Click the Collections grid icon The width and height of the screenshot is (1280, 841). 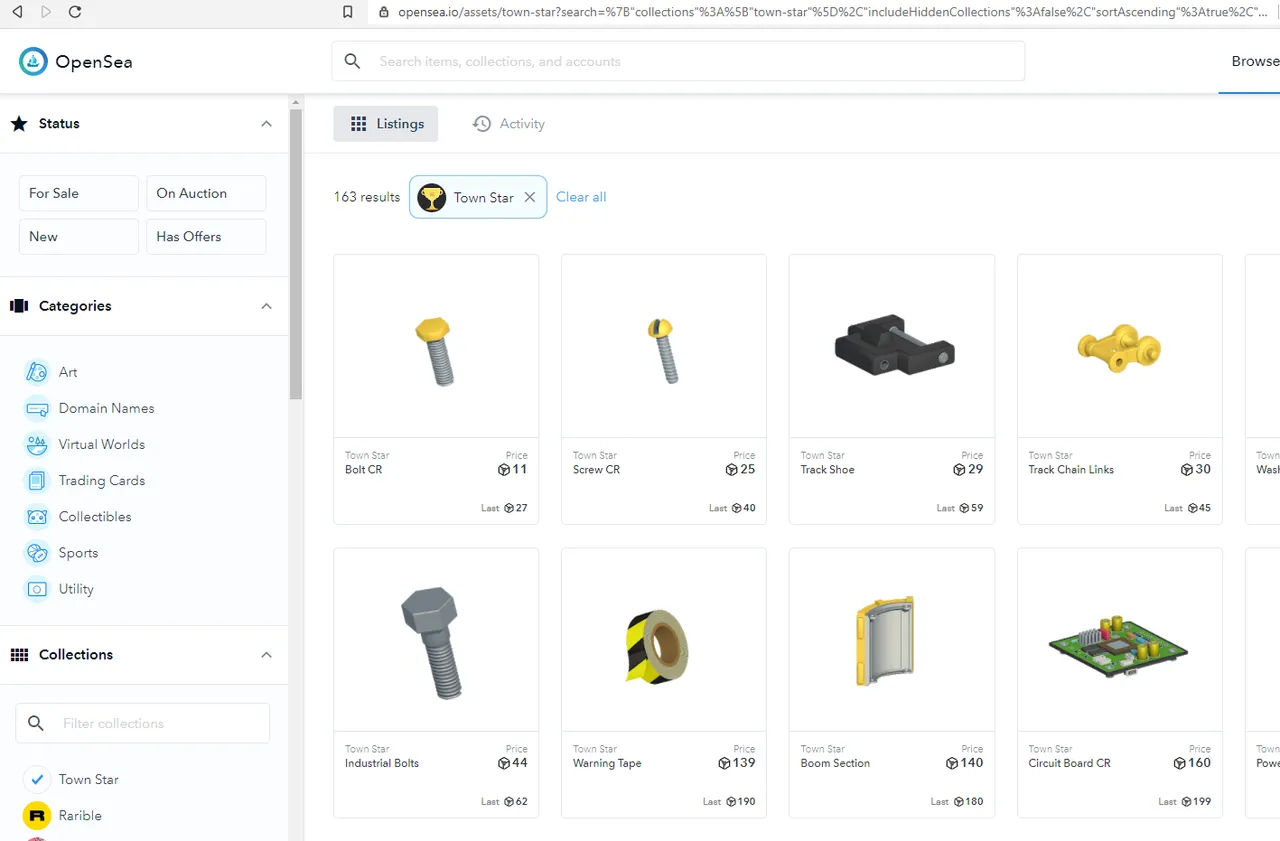click(x=19, y=655)
